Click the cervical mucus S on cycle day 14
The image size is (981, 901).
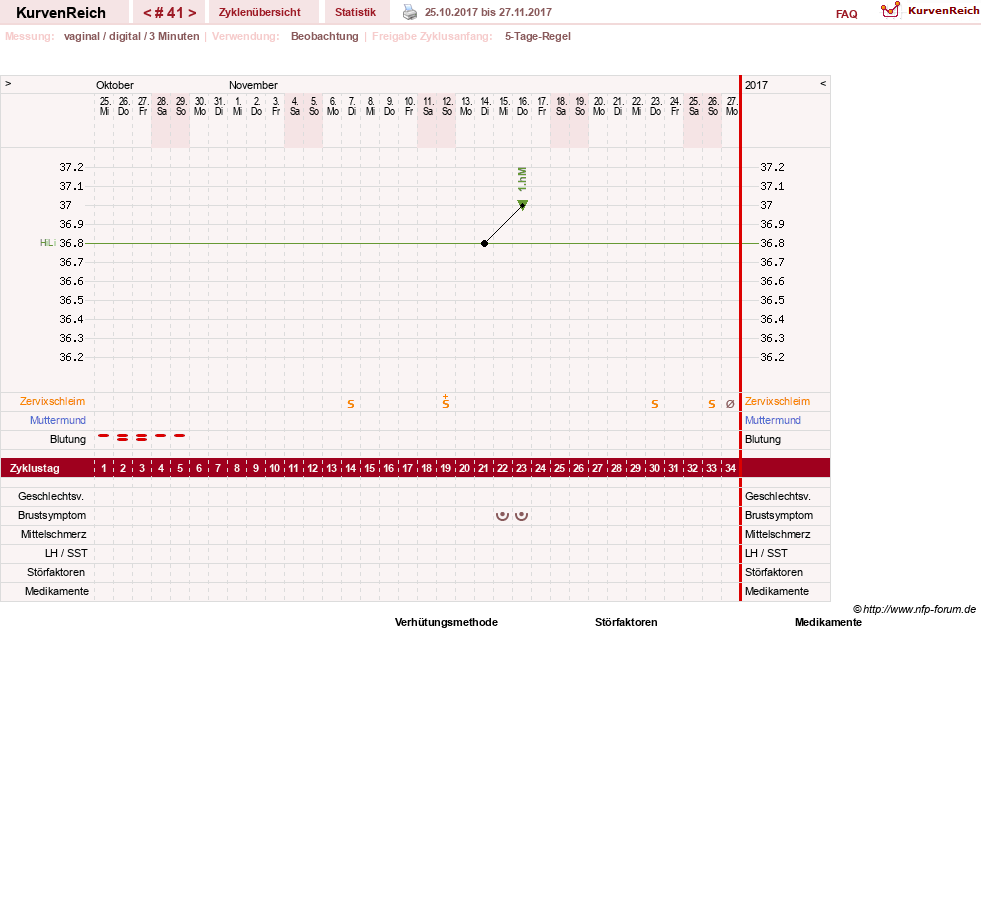tap(351, 404)
